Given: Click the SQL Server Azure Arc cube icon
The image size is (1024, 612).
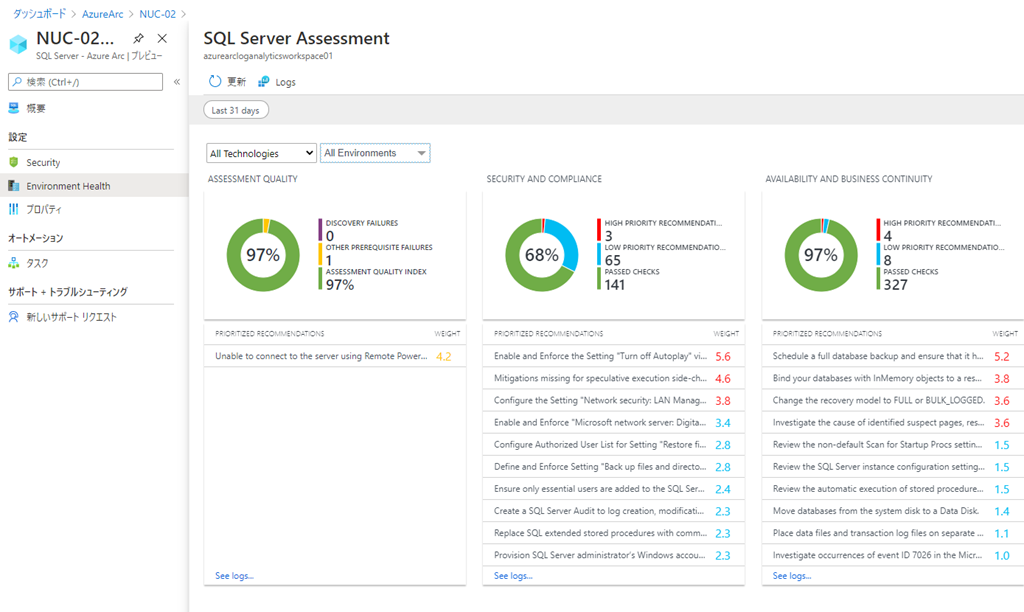Looking at the screenshot, I should click(x=18, y=44).
